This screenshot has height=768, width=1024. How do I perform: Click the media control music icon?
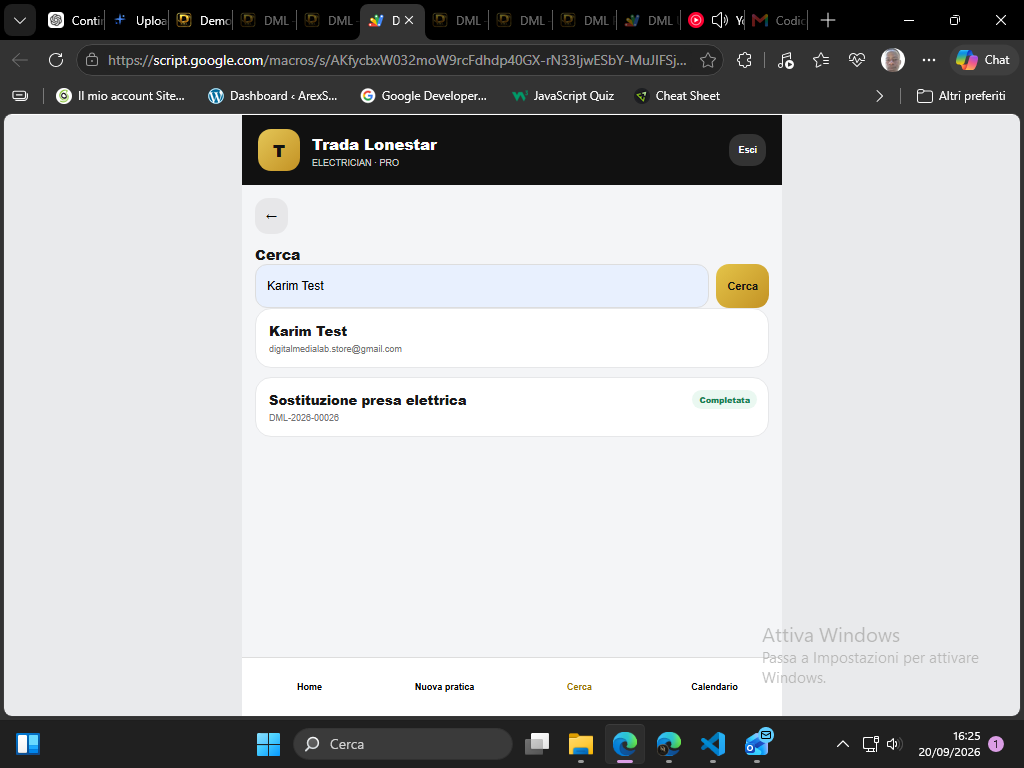click(x=786, y=60)
